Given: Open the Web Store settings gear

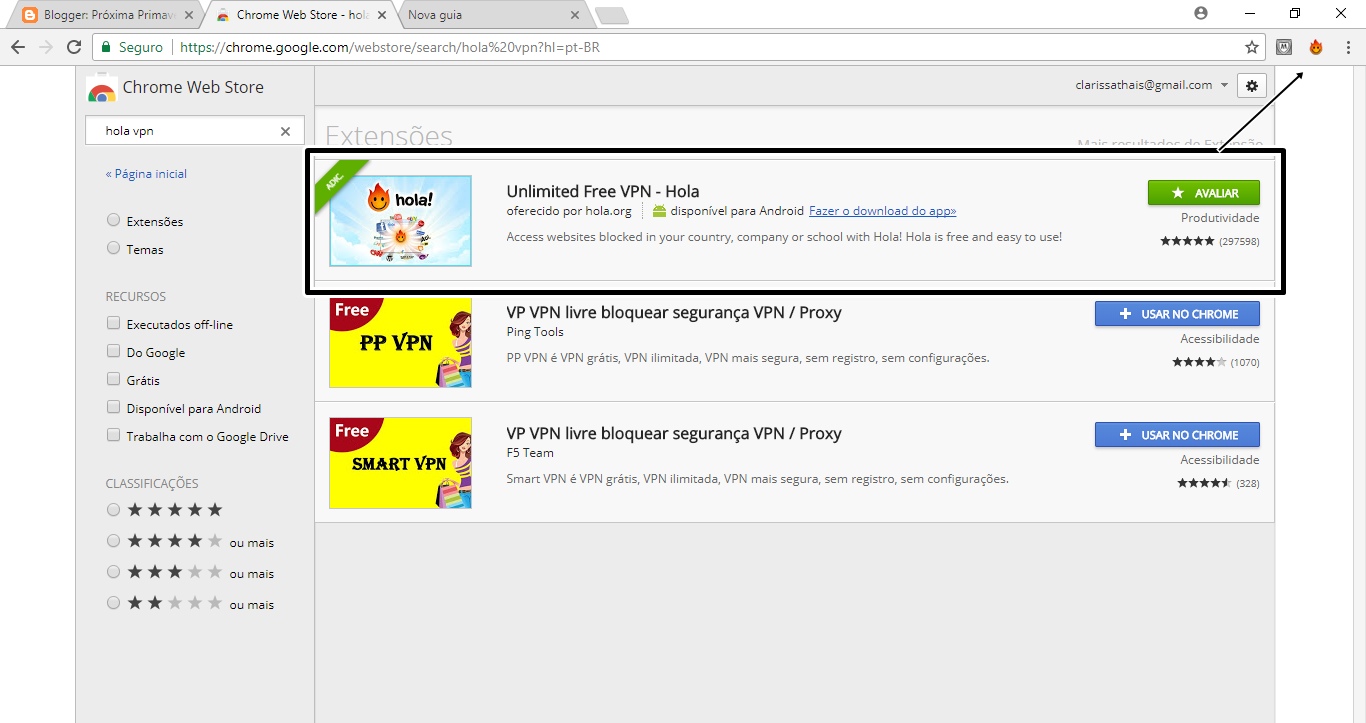Looking at the screenshot, I should click(x=1252, y=86).
